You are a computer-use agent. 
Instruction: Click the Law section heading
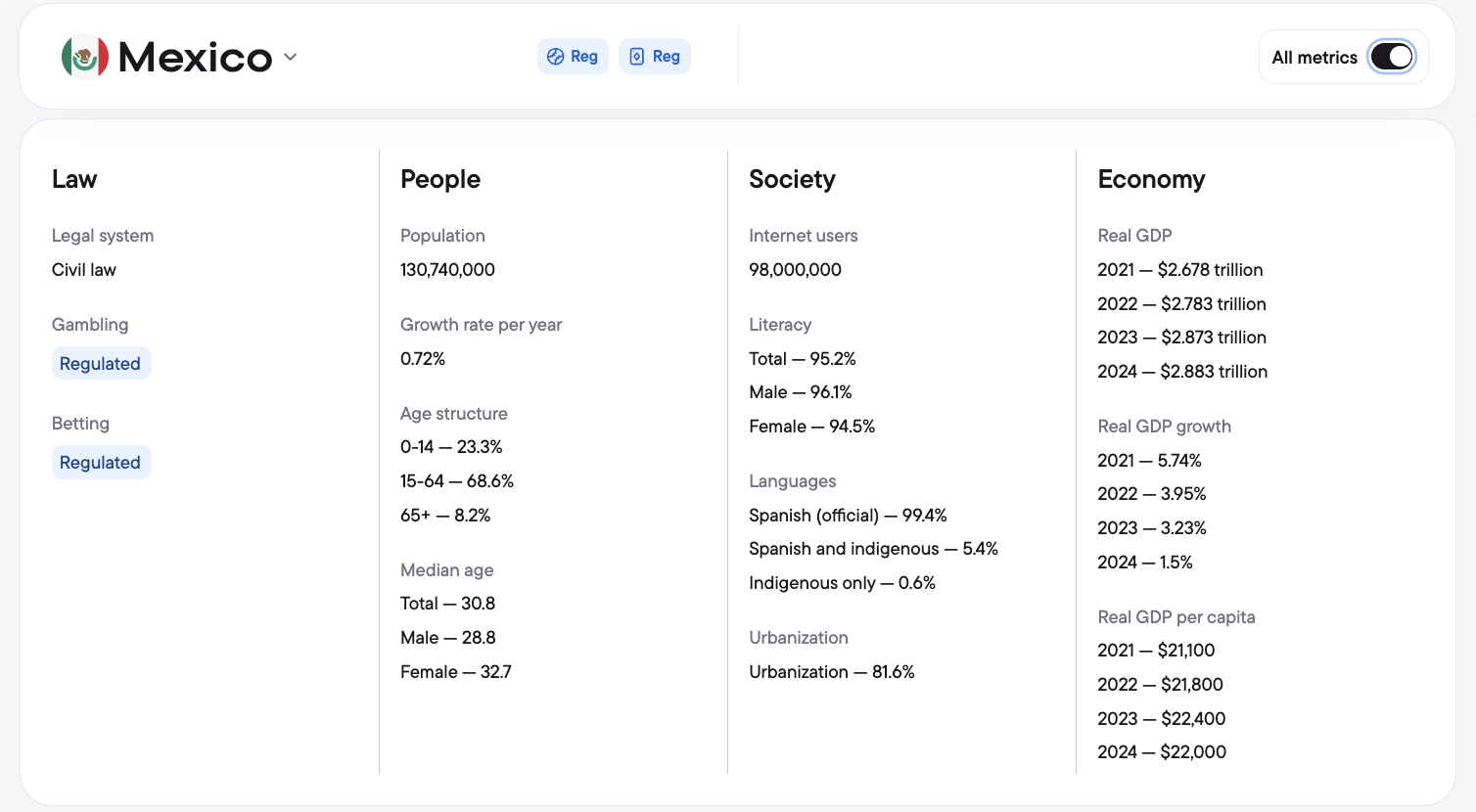point(74,179)
